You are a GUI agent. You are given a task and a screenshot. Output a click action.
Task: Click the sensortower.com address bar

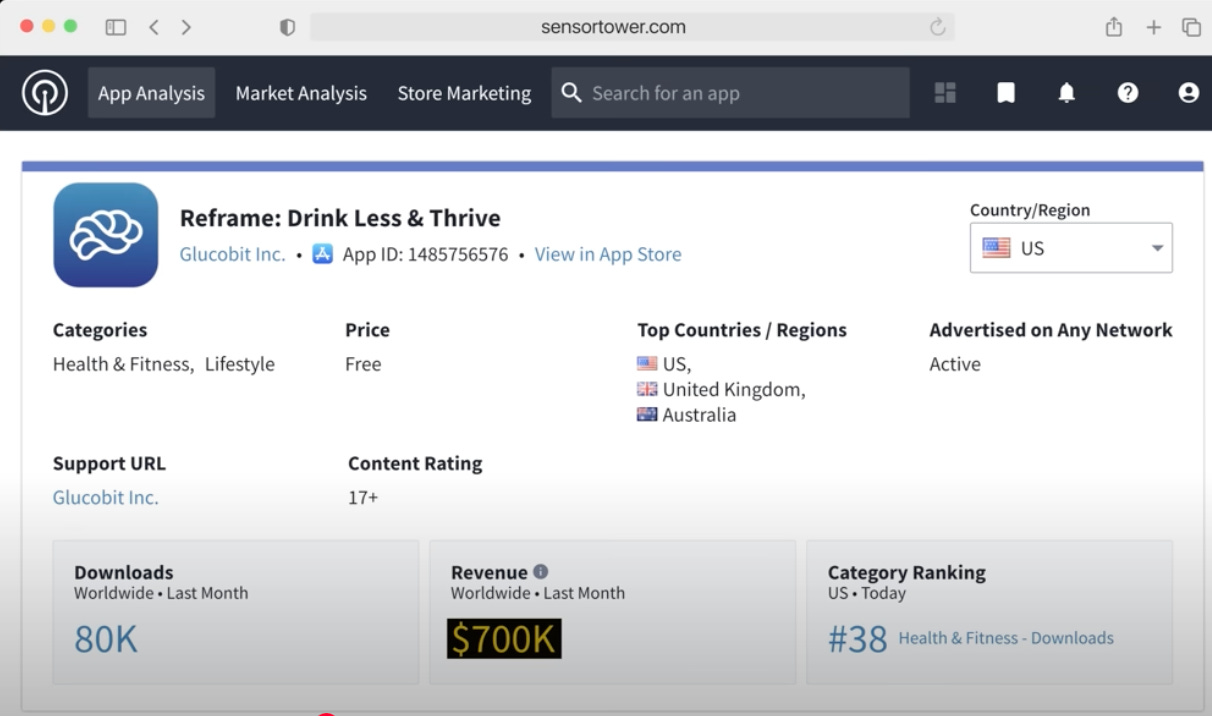point(632,27)
